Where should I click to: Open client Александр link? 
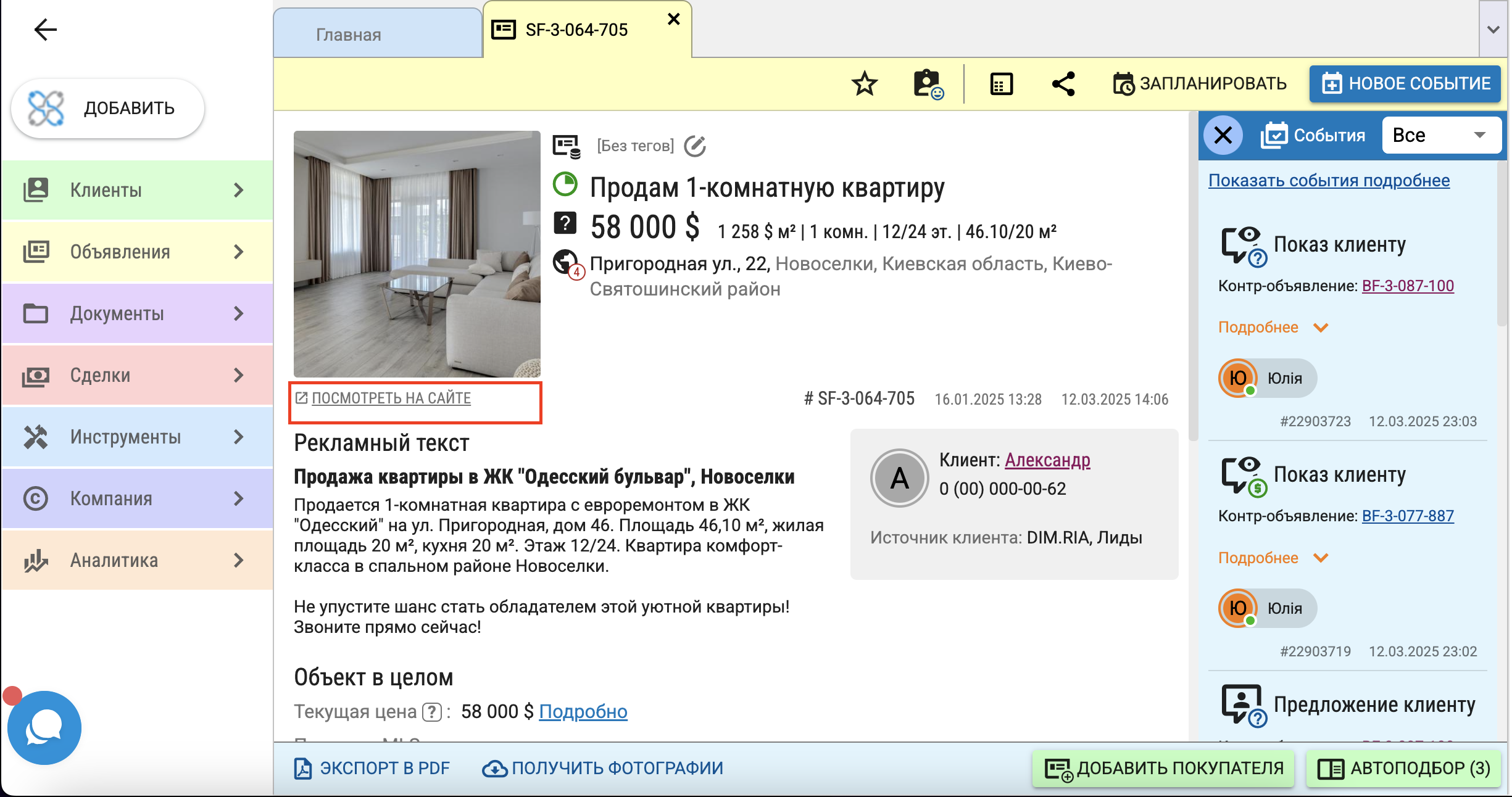click(x=1047, y=460)
